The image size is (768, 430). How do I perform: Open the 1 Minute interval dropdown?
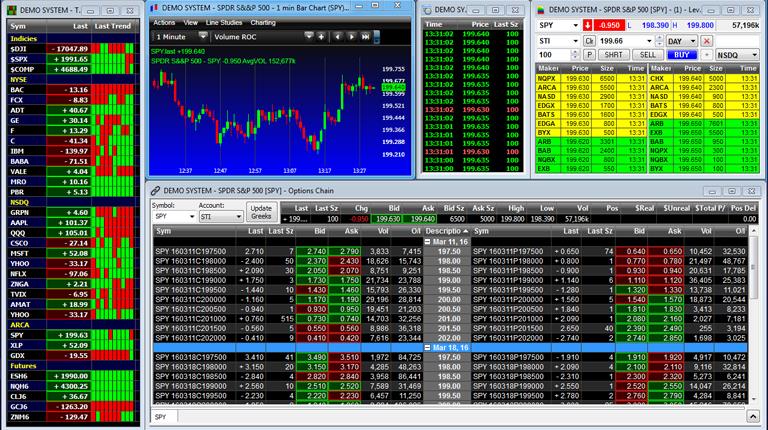tap(203, 37)
